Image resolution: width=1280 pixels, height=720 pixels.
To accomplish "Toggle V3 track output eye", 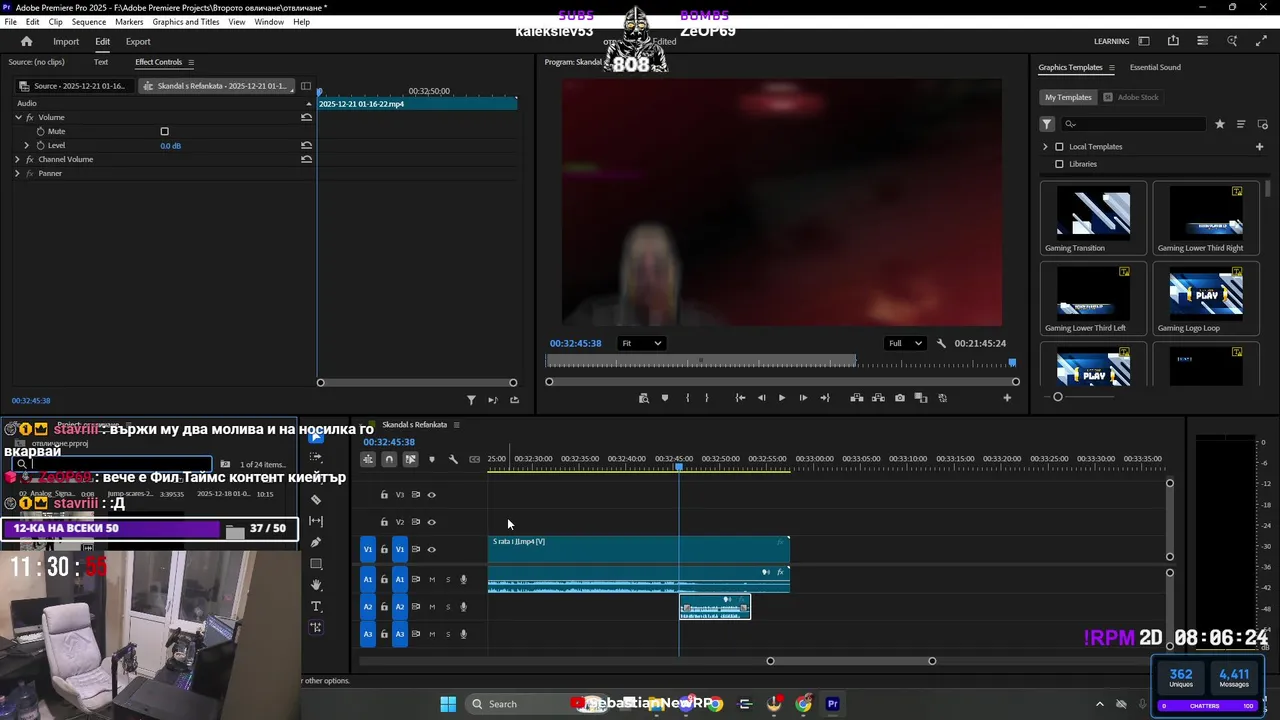I will 432,495.
